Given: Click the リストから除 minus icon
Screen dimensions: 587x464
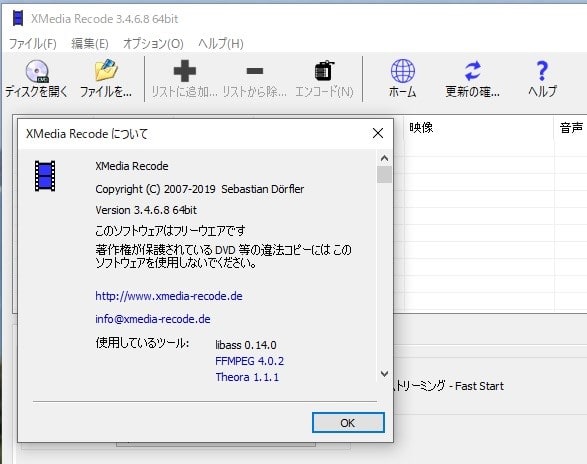Looking at the screenshot, I should pyautogui.click(x=255, y=71).
